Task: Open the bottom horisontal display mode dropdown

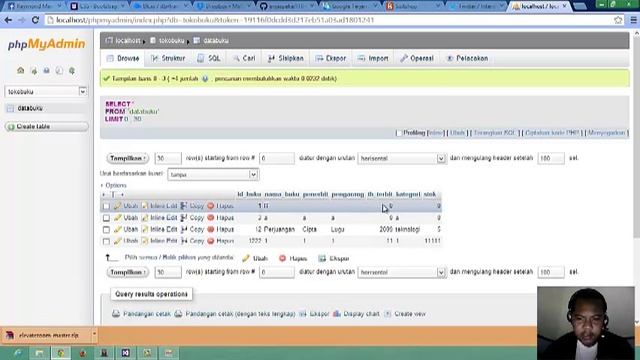Action: click(402, 272)
